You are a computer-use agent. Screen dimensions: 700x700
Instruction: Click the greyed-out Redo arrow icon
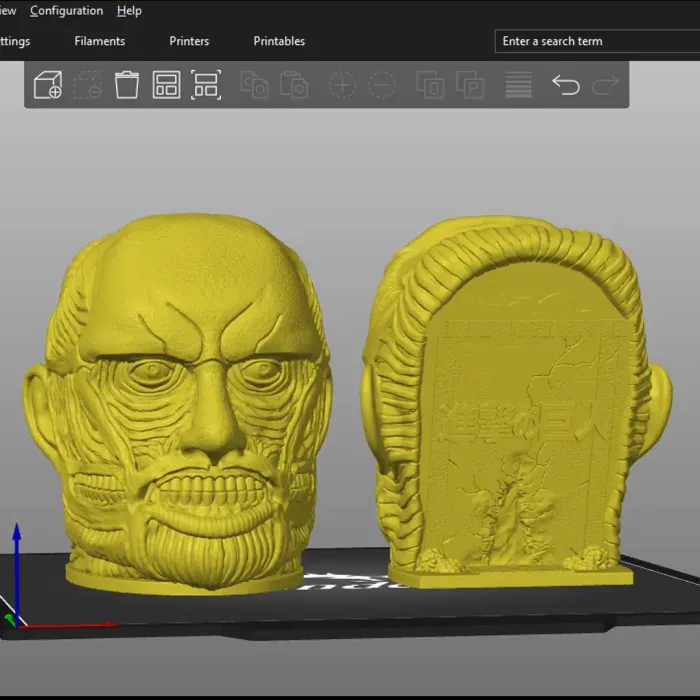(x=606, y=85)
